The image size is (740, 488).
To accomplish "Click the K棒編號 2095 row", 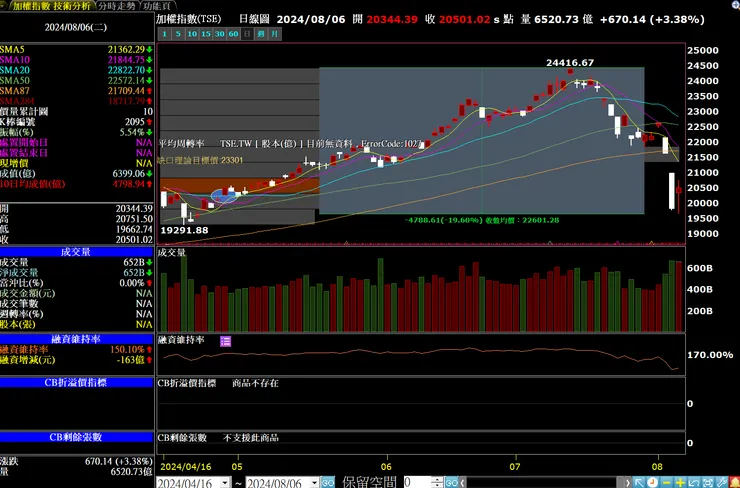I will coord(76,122).
